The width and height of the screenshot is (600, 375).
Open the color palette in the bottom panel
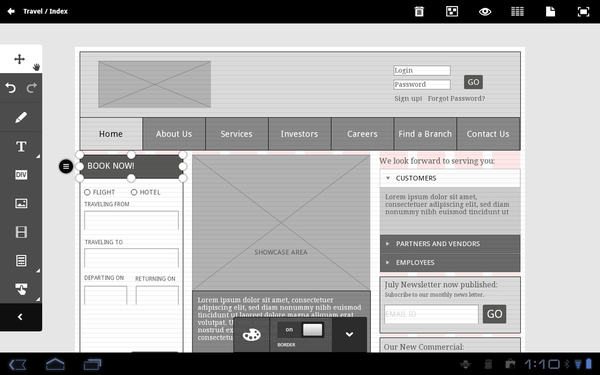tap(251, 335)
